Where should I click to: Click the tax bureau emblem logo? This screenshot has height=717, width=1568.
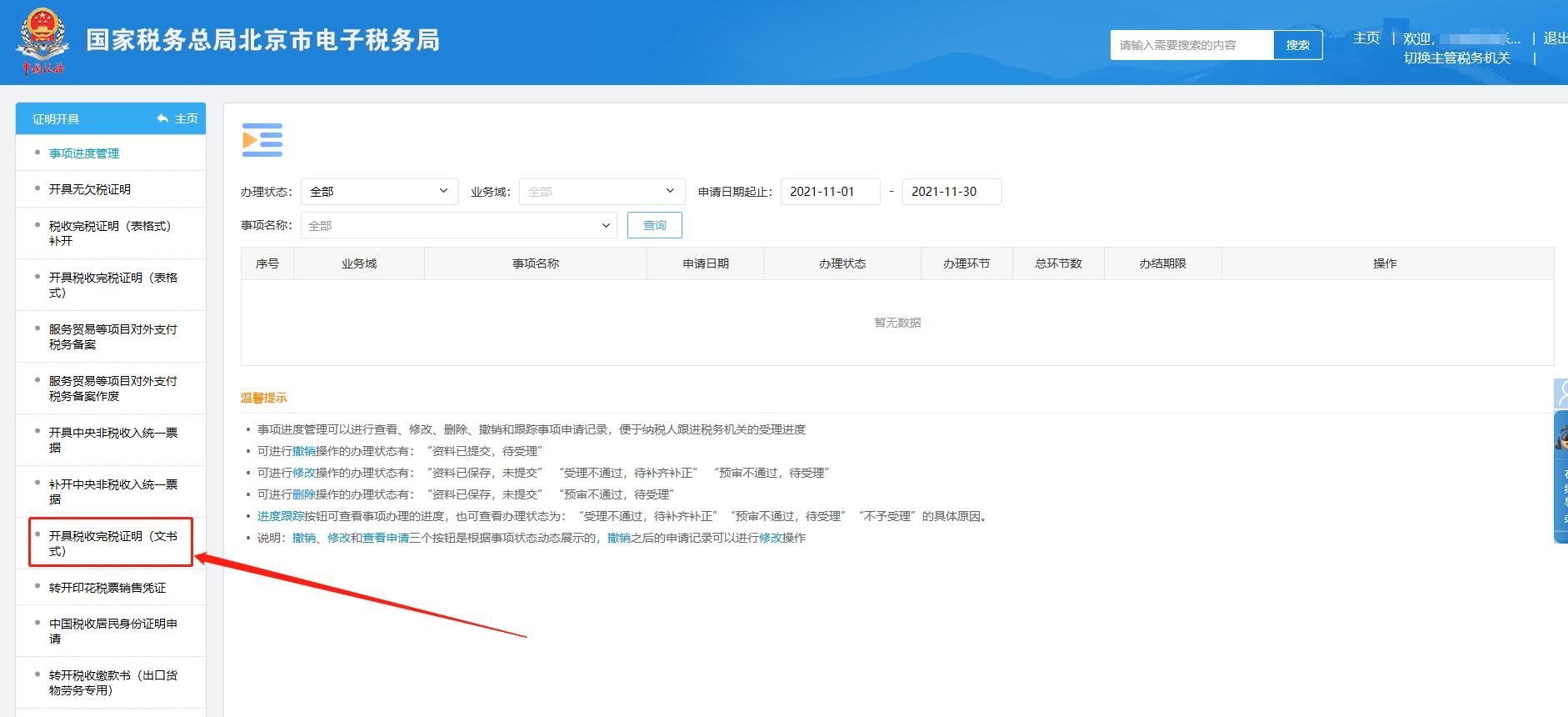click(42, 42)
